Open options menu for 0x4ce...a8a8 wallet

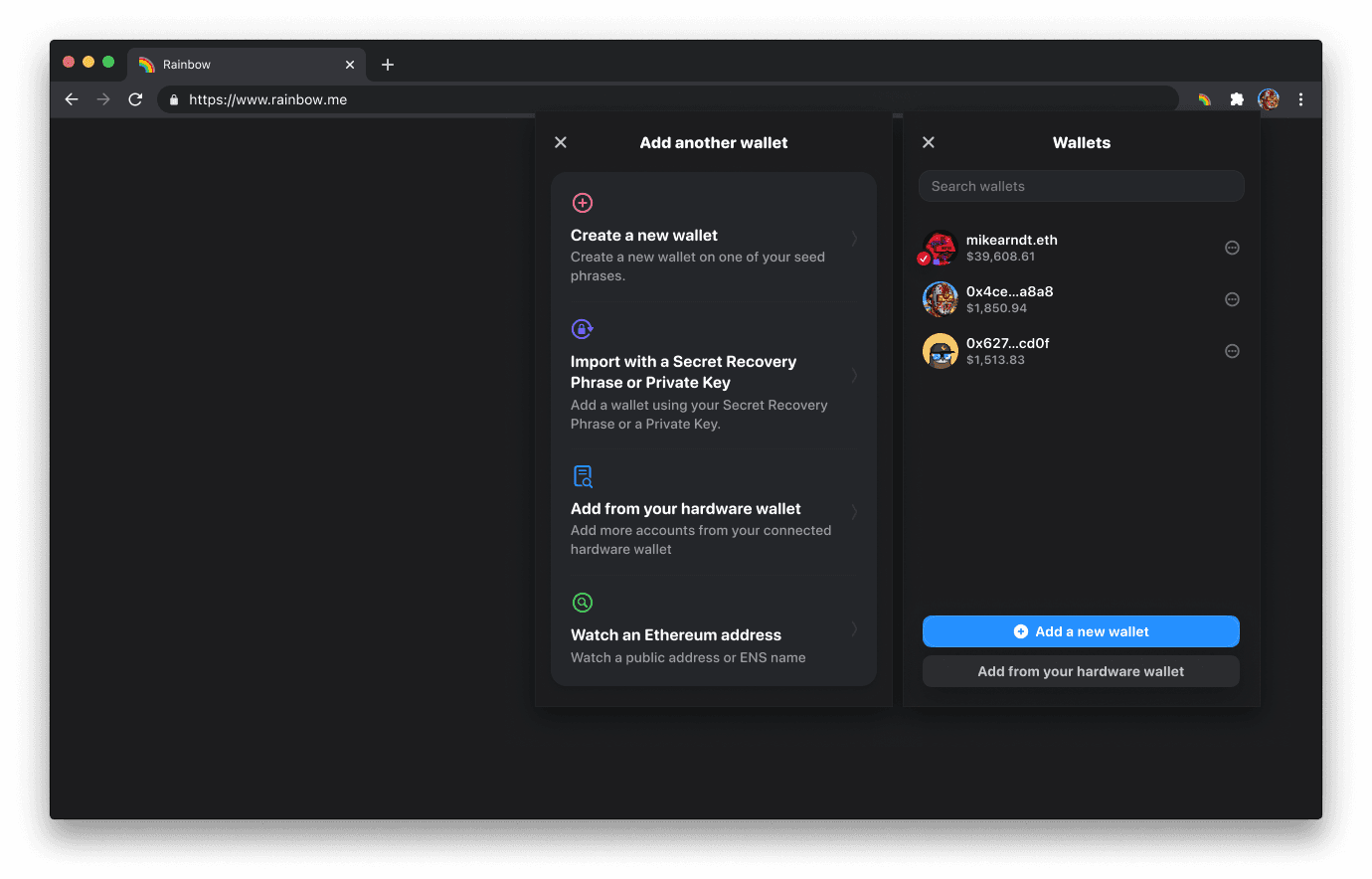tap(1232, 299)
